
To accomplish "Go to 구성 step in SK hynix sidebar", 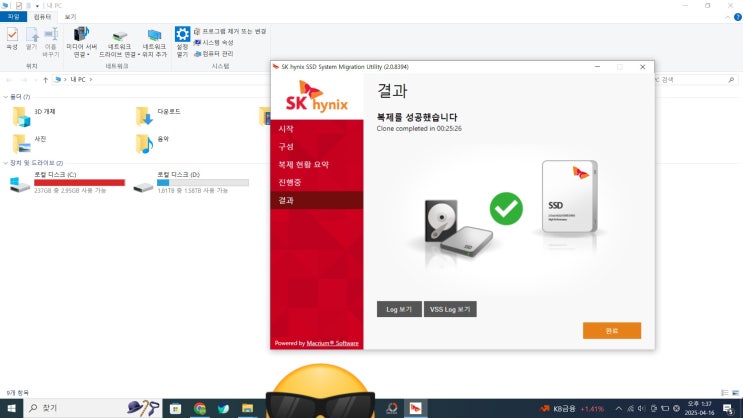I will 317,147.
